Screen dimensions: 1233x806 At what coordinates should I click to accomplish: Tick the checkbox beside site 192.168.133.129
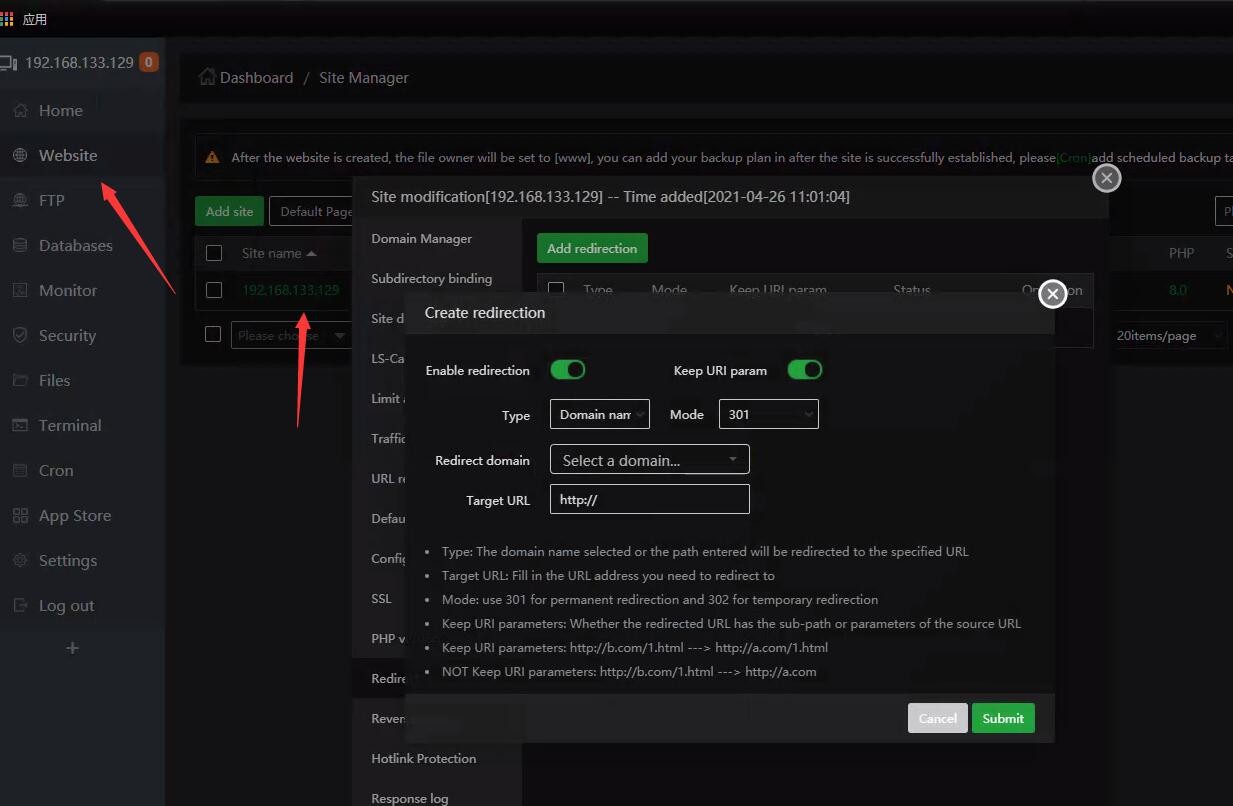tap(213, 290)
